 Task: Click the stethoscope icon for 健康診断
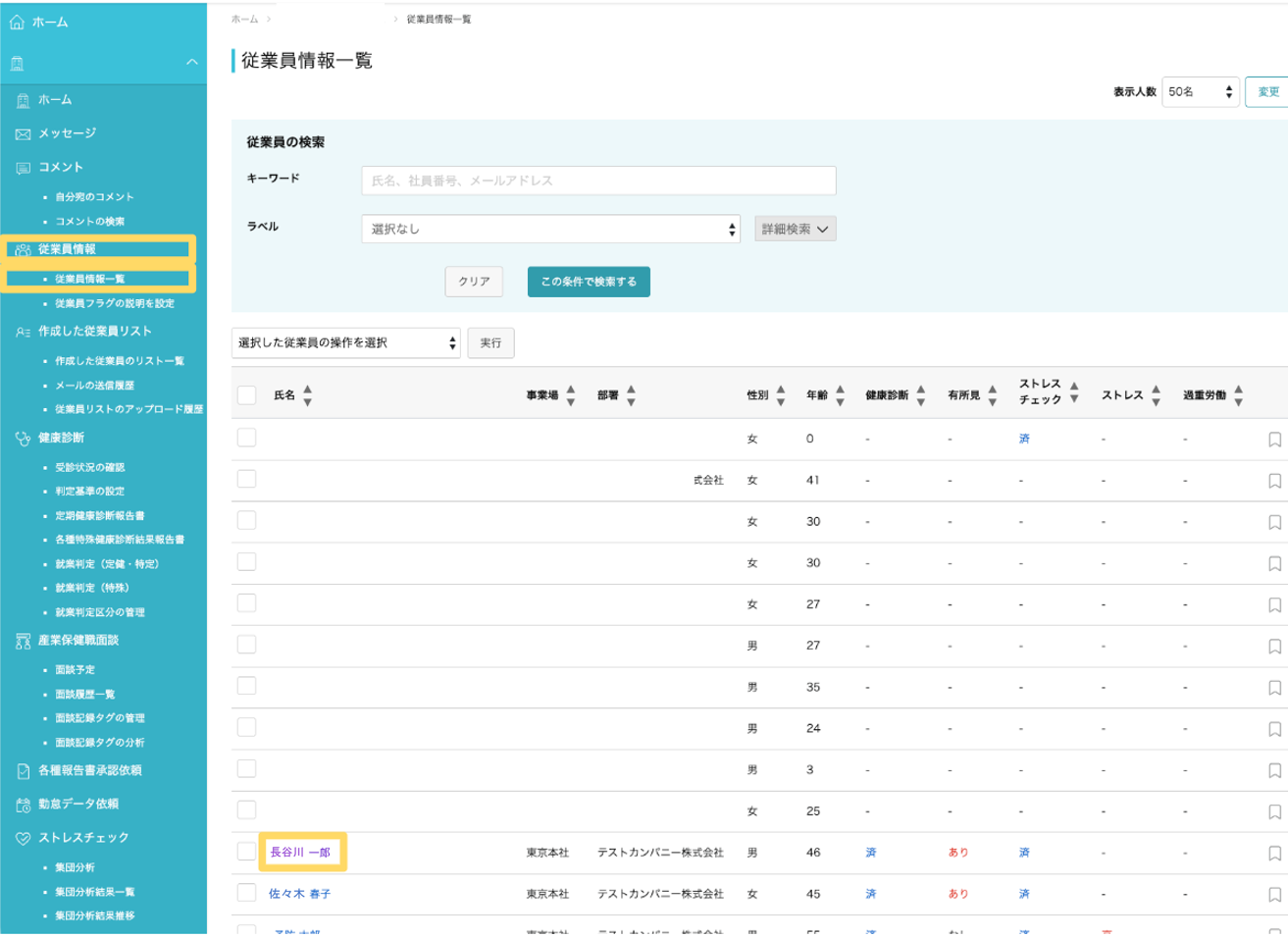23,439
